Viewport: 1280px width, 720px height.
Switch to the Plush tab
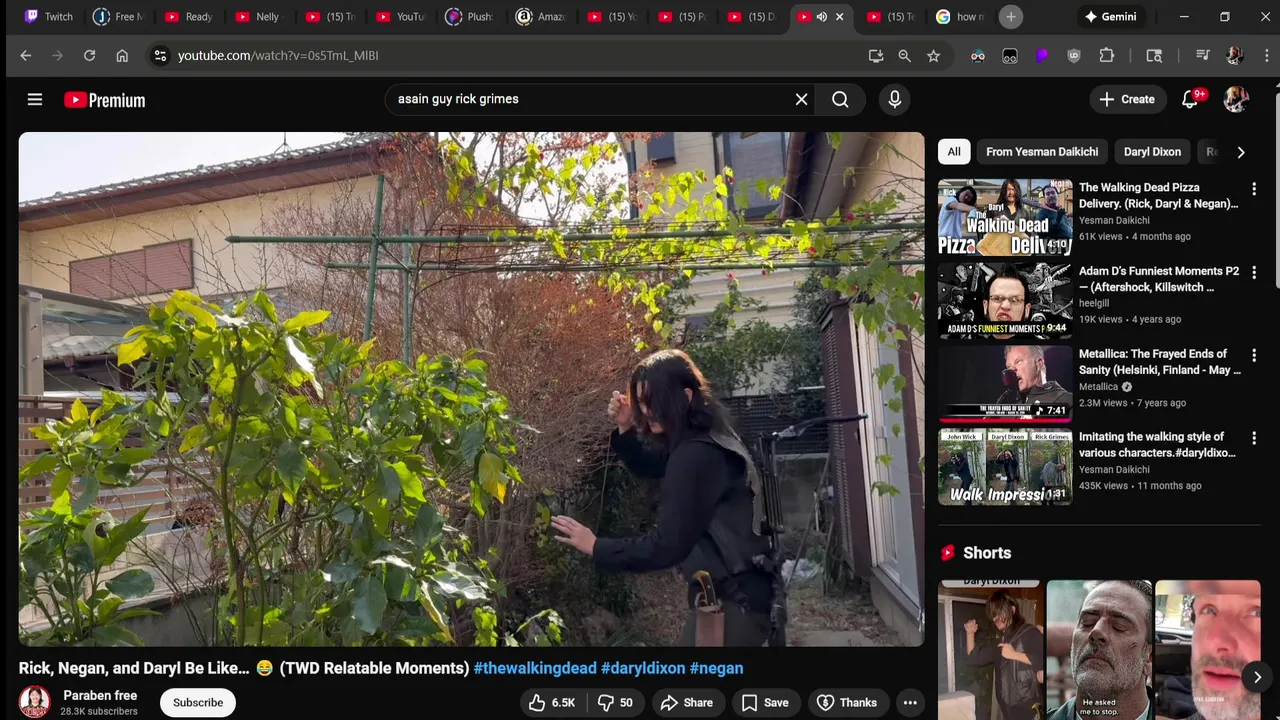(470, 17)
